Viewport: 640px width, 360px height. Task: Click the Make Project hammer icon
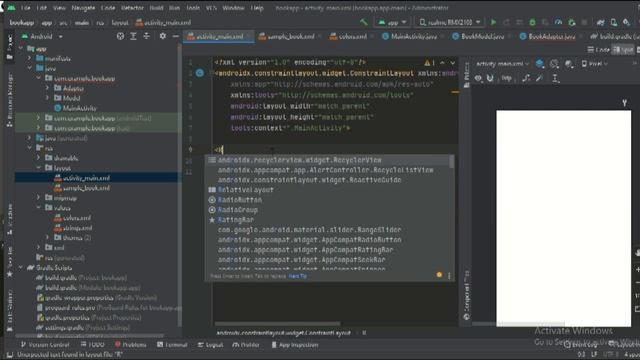(x=363, y=22)
